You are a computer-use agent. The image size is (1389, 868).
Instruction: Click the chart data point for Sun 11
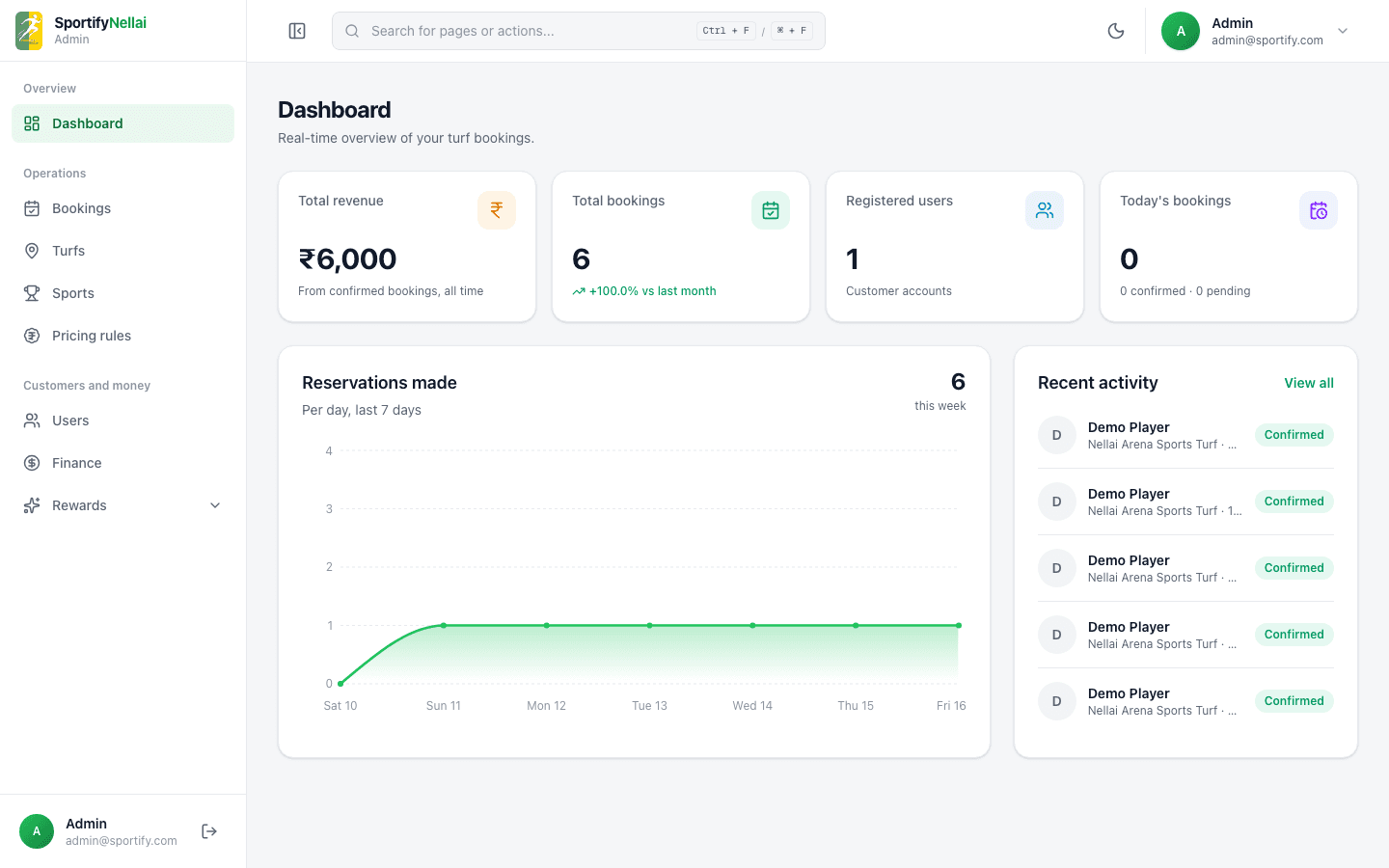444,625
